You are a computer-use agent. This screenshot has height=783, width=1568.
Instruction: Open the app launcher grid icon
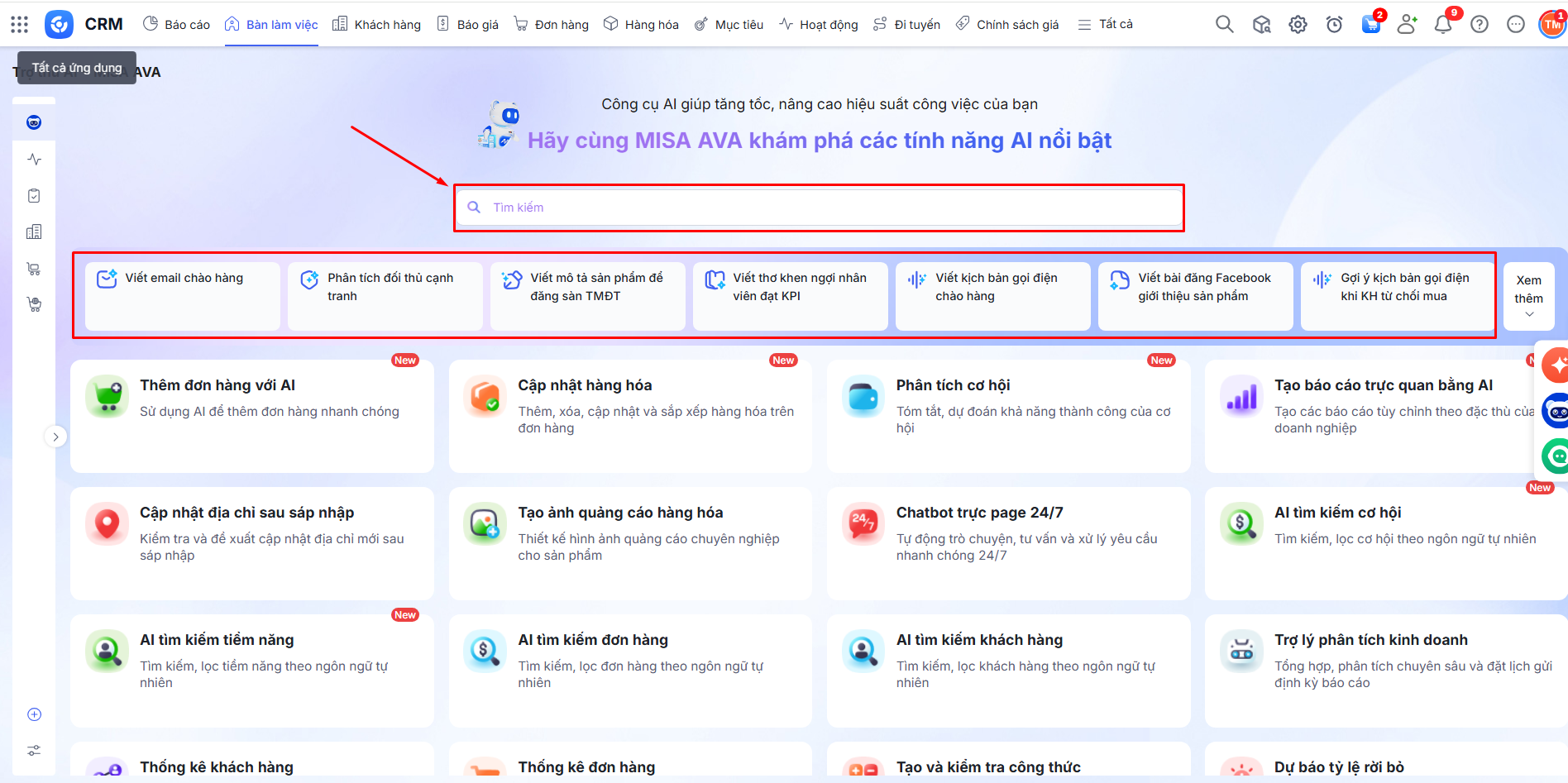click(20, 25)
